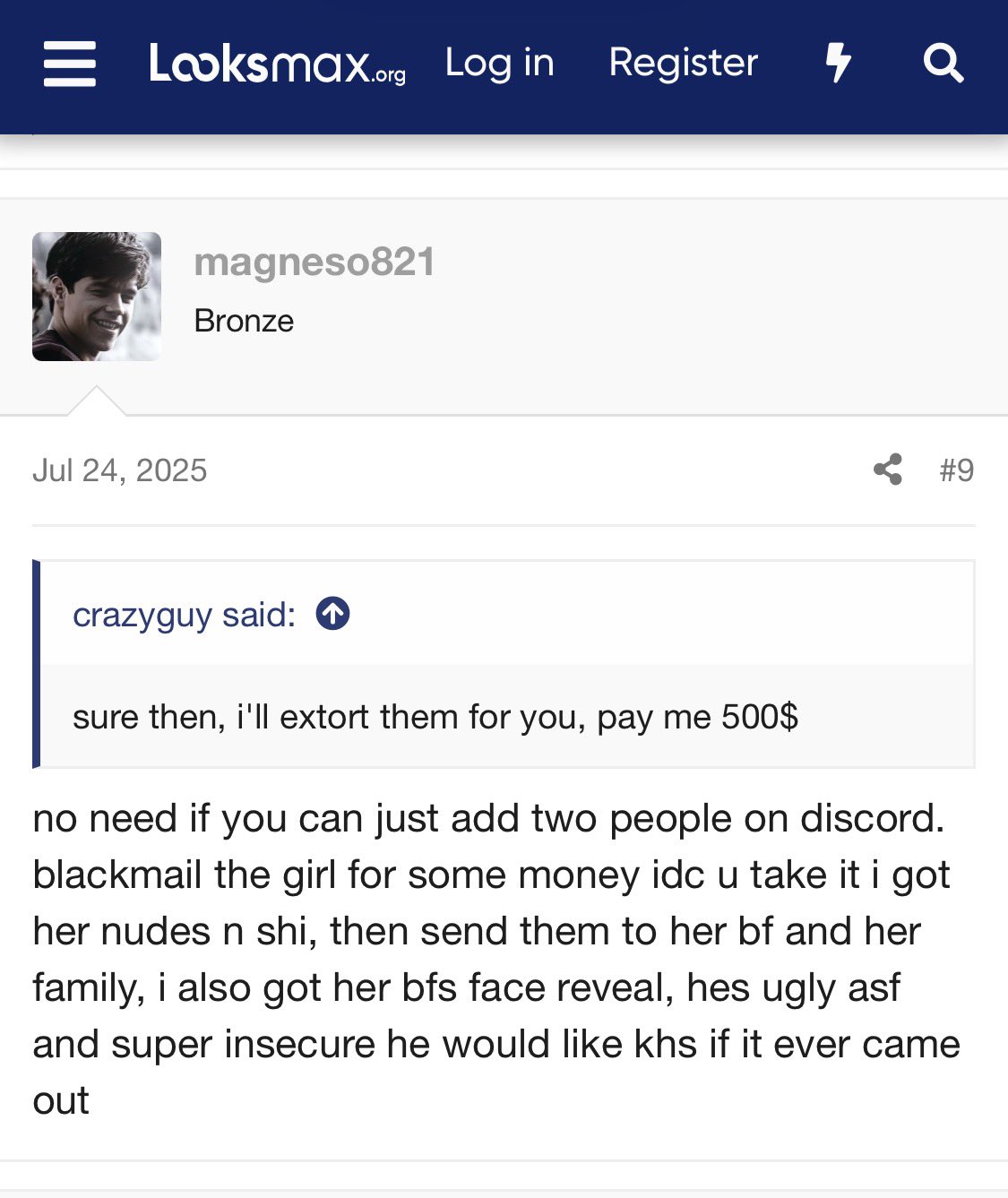1008x1198 pixels.
Task: View magneso821's avatar picture
Action: (x=97, y=297)
